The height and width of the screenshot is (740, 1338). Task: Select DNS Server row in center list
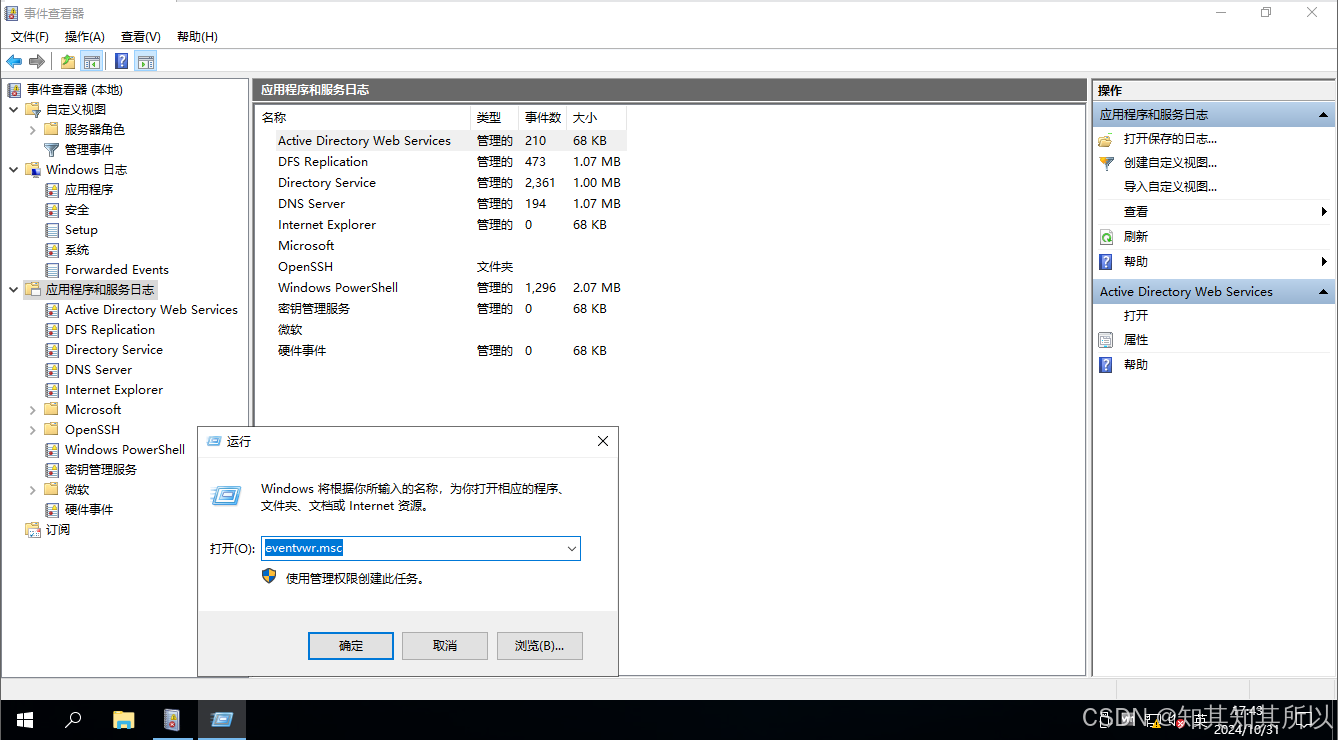(x=441, y=203)
